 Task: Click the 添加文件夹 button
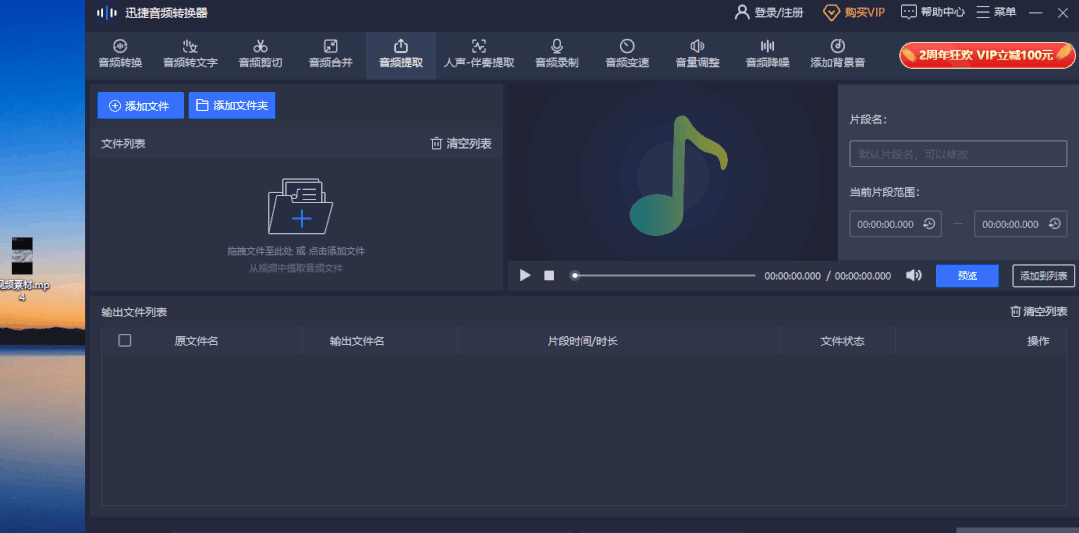pos(232,105)
